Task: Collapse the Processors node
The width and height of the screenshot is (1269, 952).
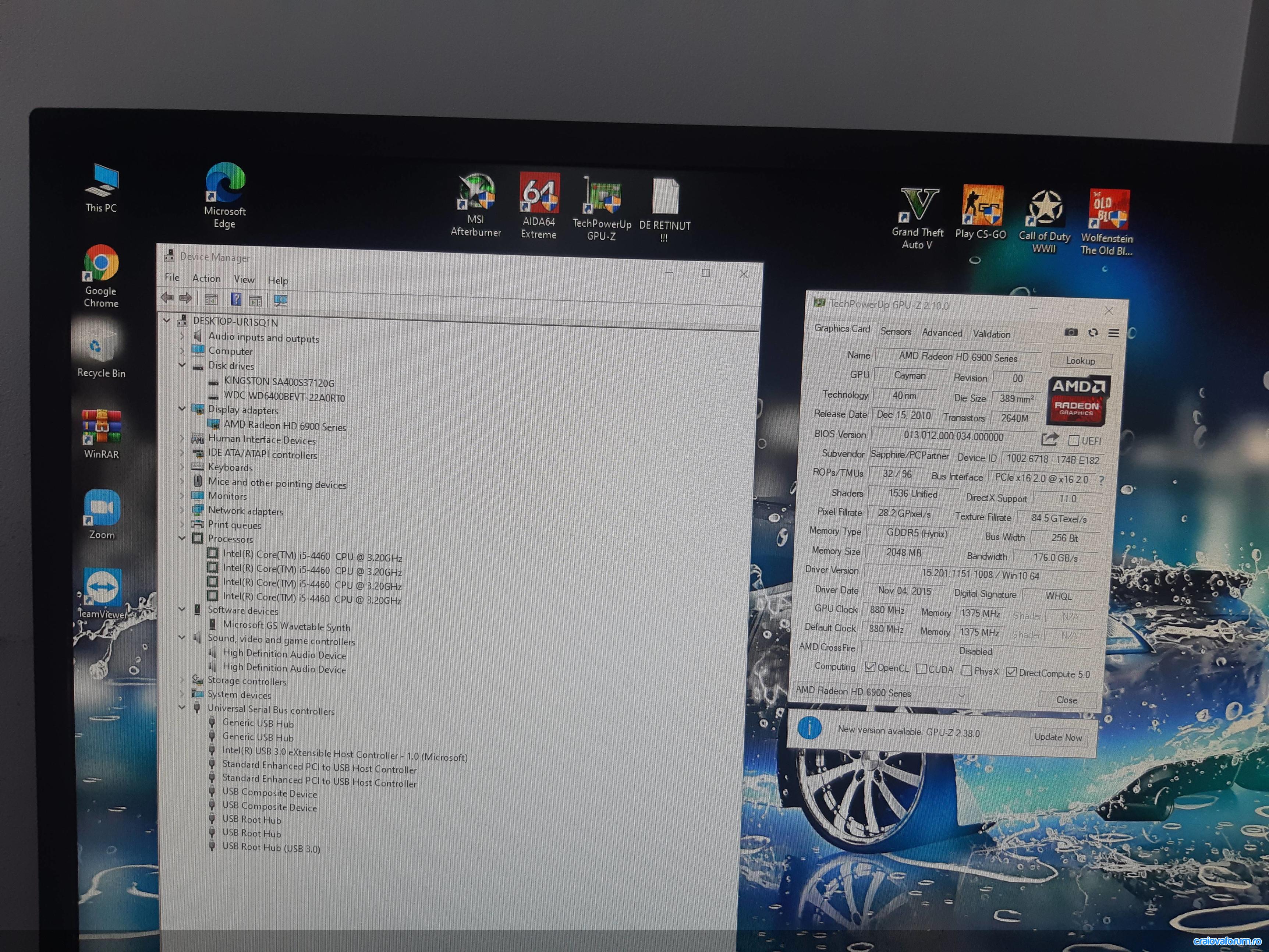Action: pyautogui.click(x=182, y=538)
